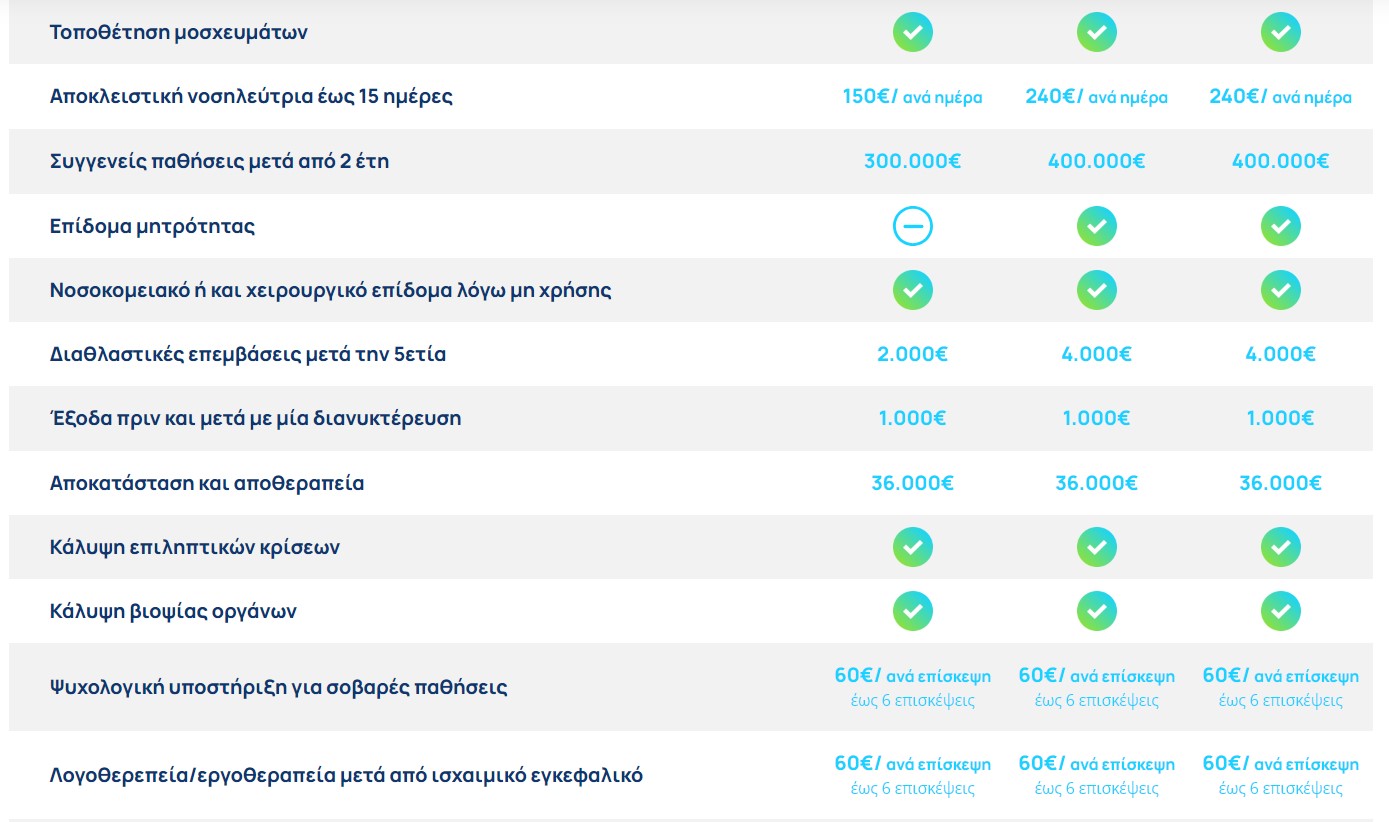This screenshot has height=822, width=1389.
Task: Click the 2.000€ value for Διαθλαστικές επεμβάσεις
Action: point(912,355)
